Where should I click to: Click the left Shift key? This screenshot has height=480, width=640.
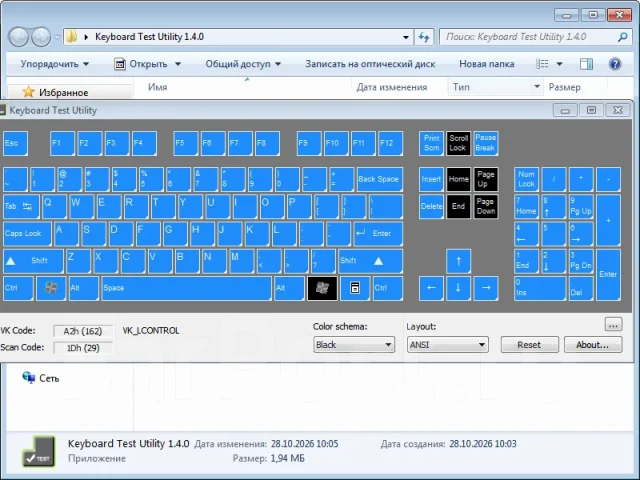33,261
